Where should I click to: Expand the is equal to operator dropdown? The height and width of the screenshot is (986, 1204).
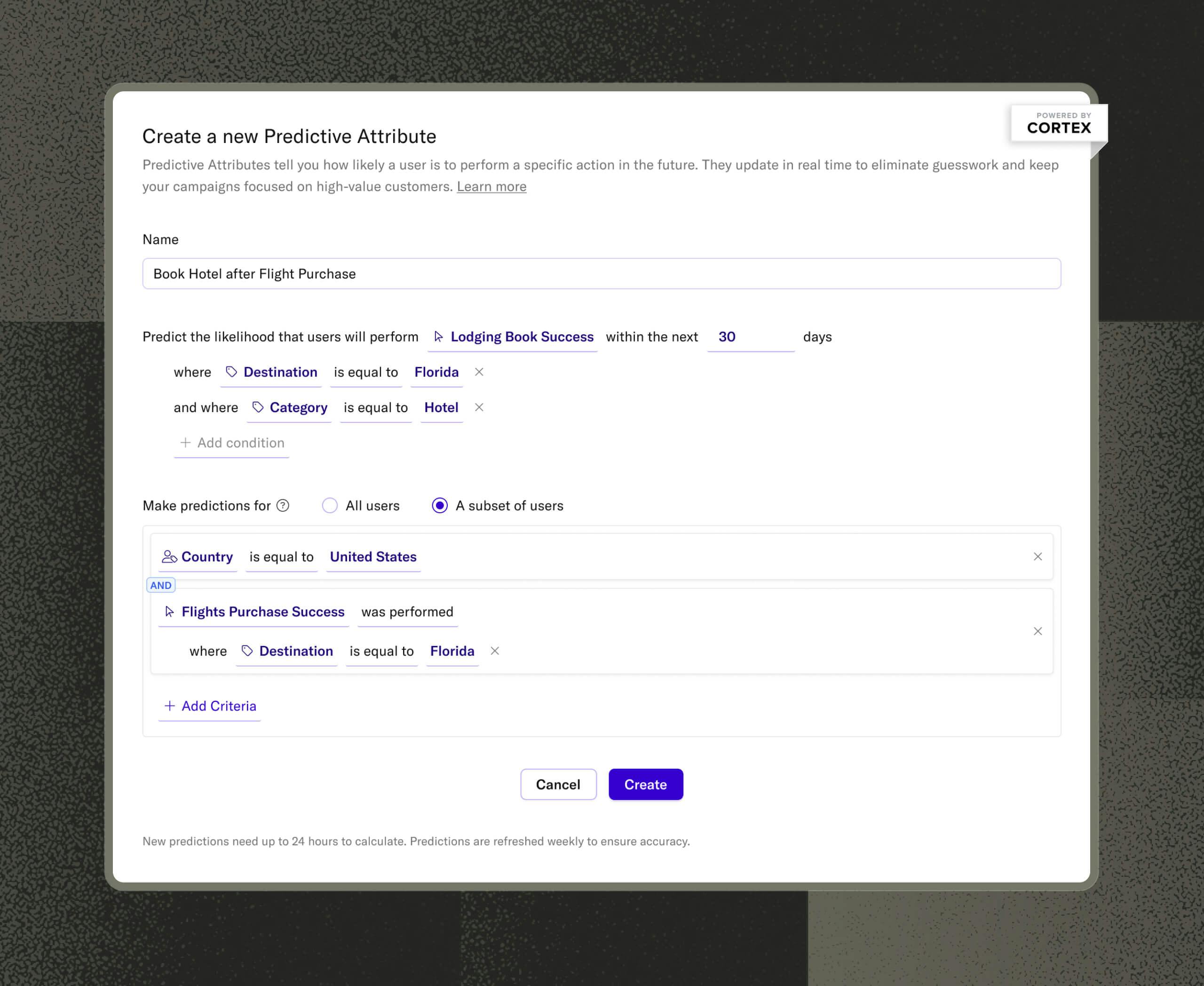366,371
